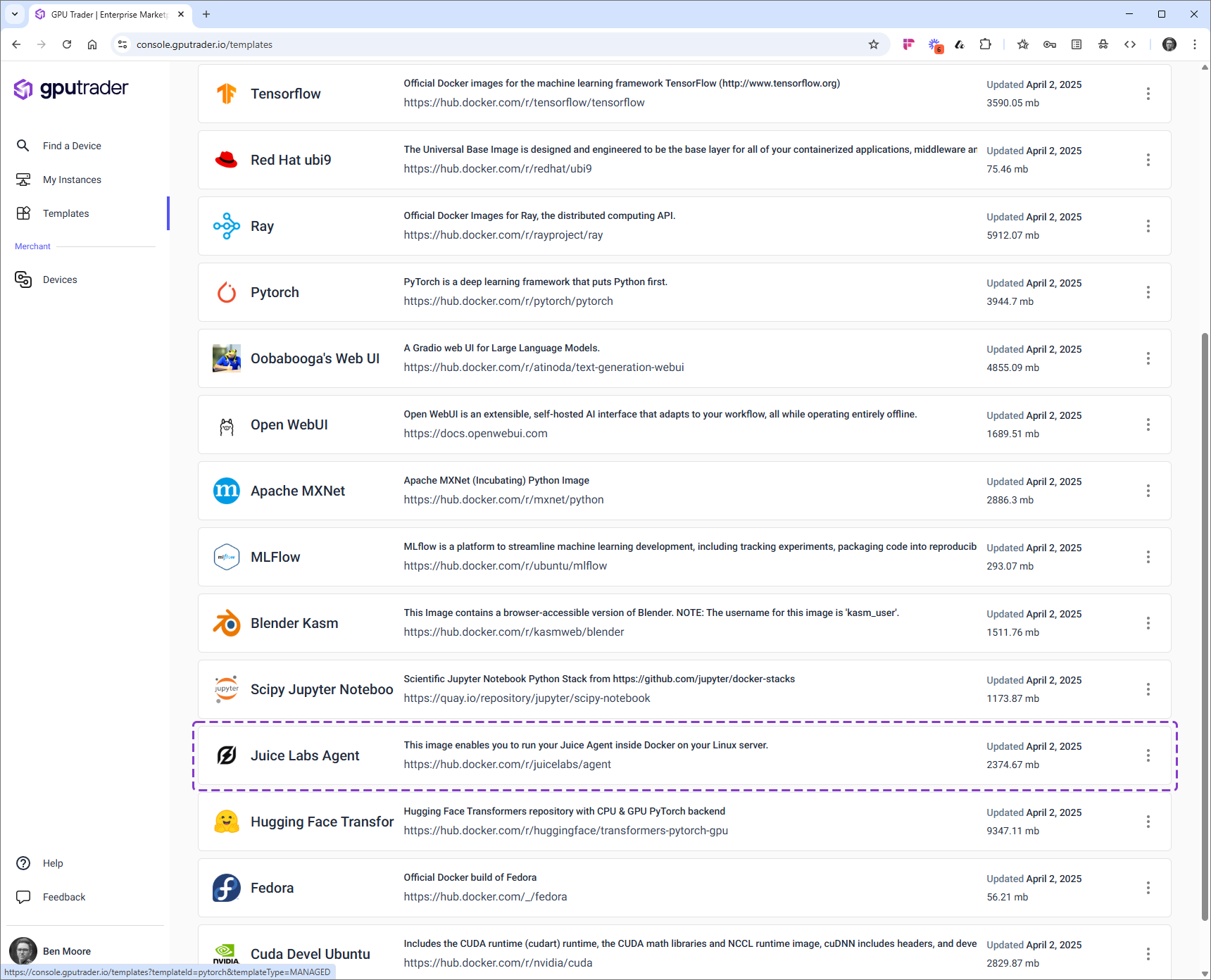1211x980 pixels.
Task: Click the Blender Kasm logo
Action: click(227, 623)
